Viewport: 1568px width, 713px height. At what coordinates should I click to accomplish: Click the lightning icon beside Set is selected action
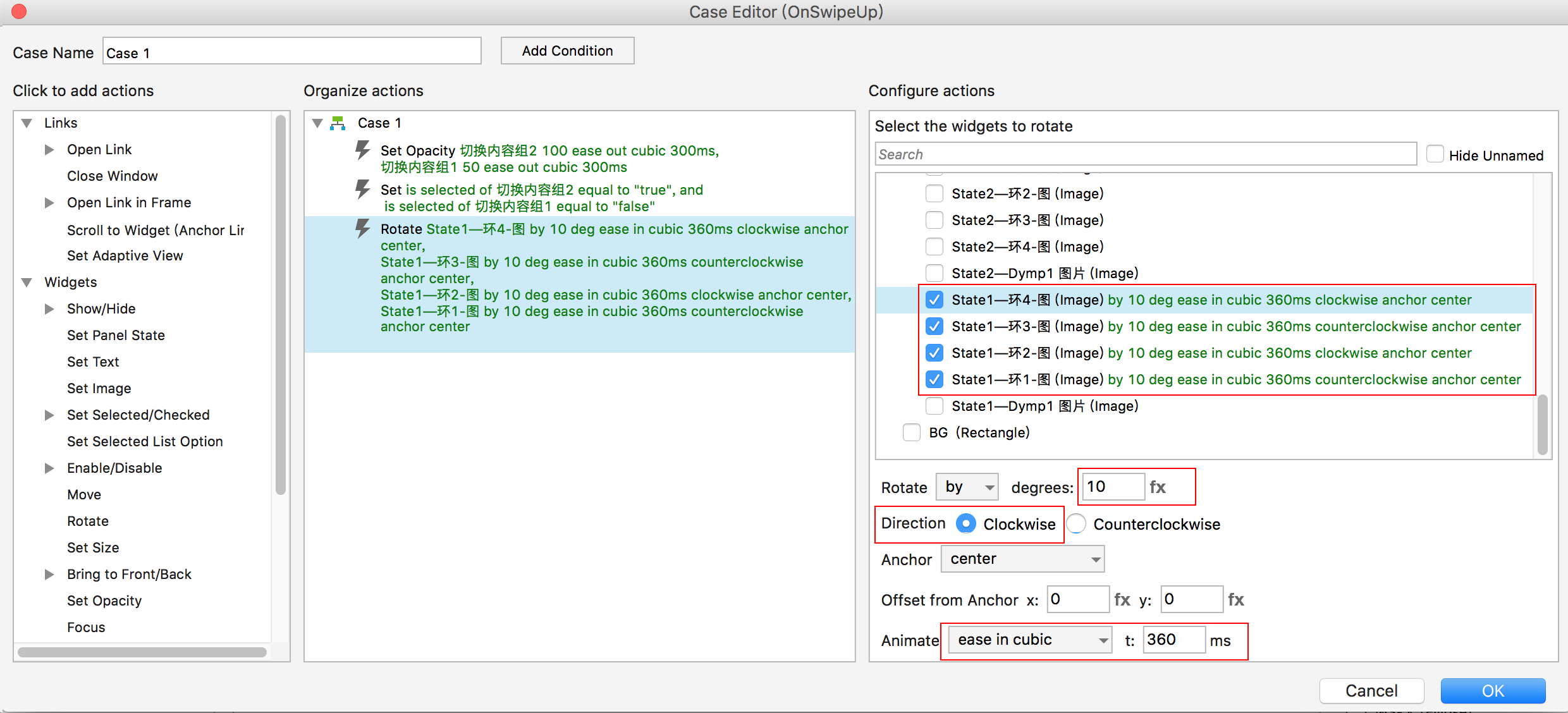click(x=362, y=190)
